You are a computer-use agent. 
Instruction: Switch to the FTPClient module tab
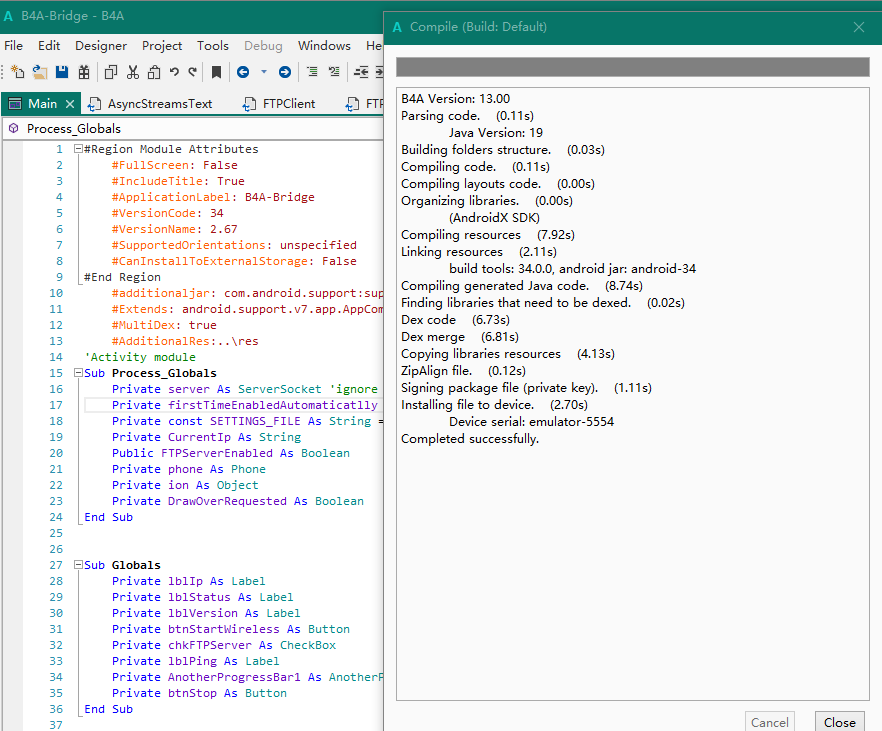click(x=288, y=104)
